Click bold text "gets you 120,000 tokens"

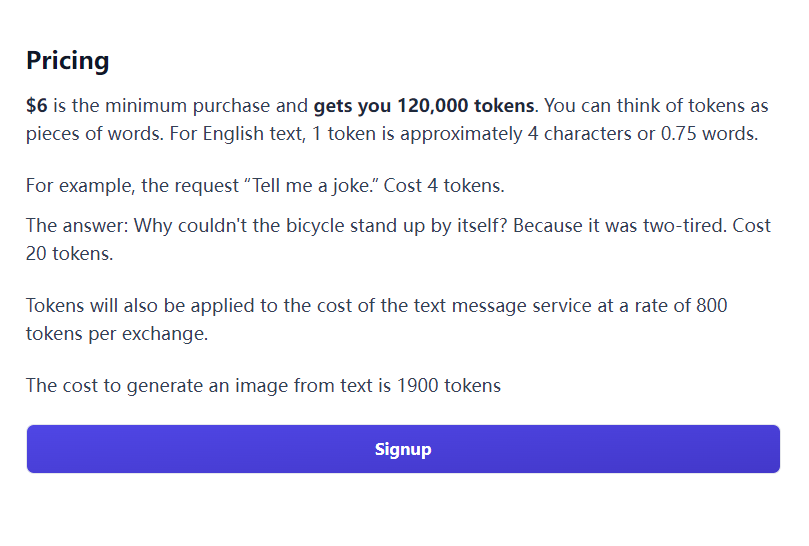tap(424, 106)
